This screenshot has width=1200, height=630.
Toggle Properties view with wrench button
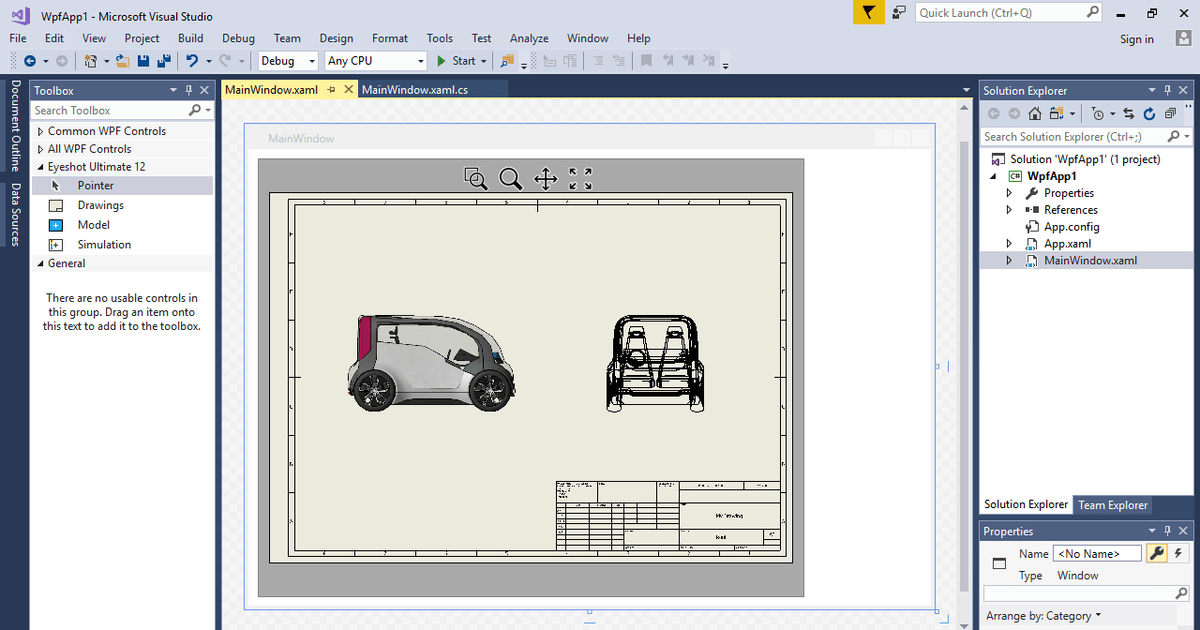click(x=1157, y=553)
